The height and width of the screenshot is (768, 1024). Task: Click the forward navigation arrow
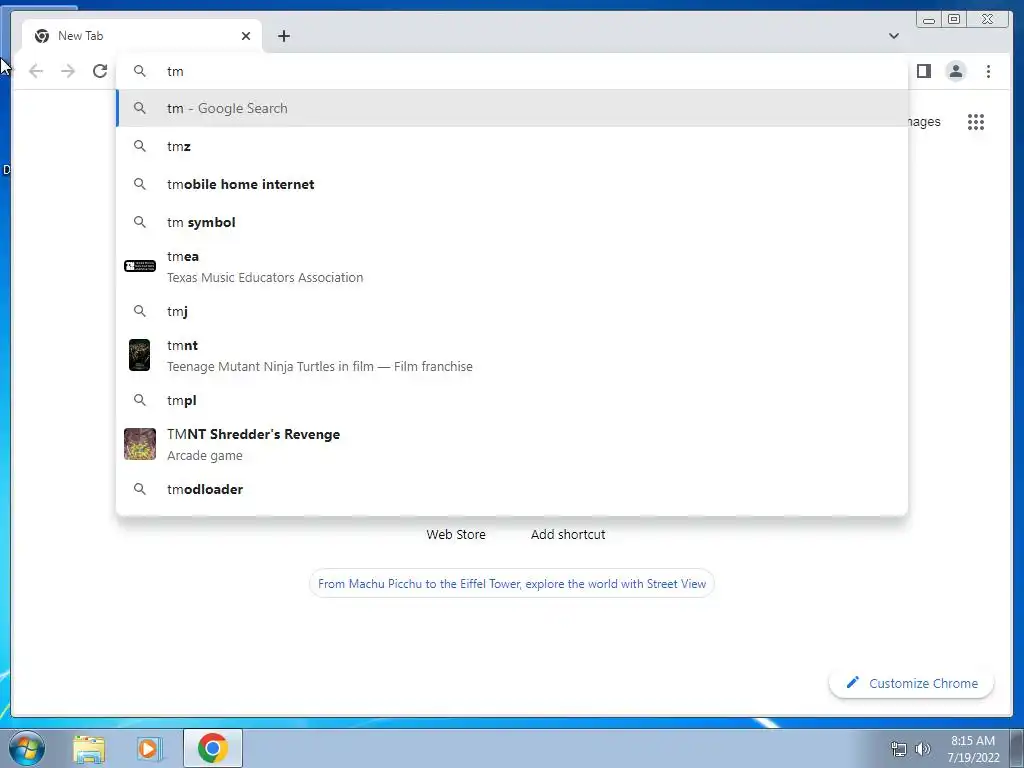68,71
